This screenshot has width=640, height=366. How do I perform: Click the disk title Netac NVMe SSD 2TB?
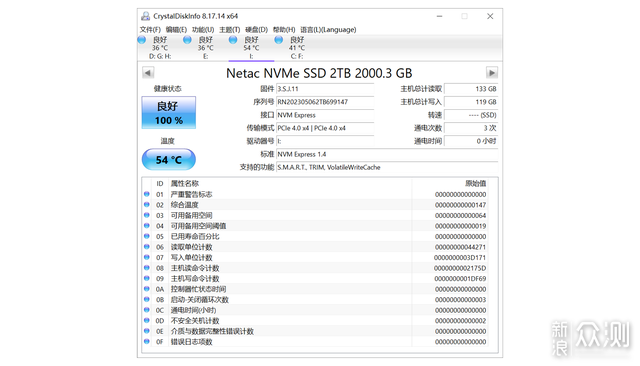319,73
